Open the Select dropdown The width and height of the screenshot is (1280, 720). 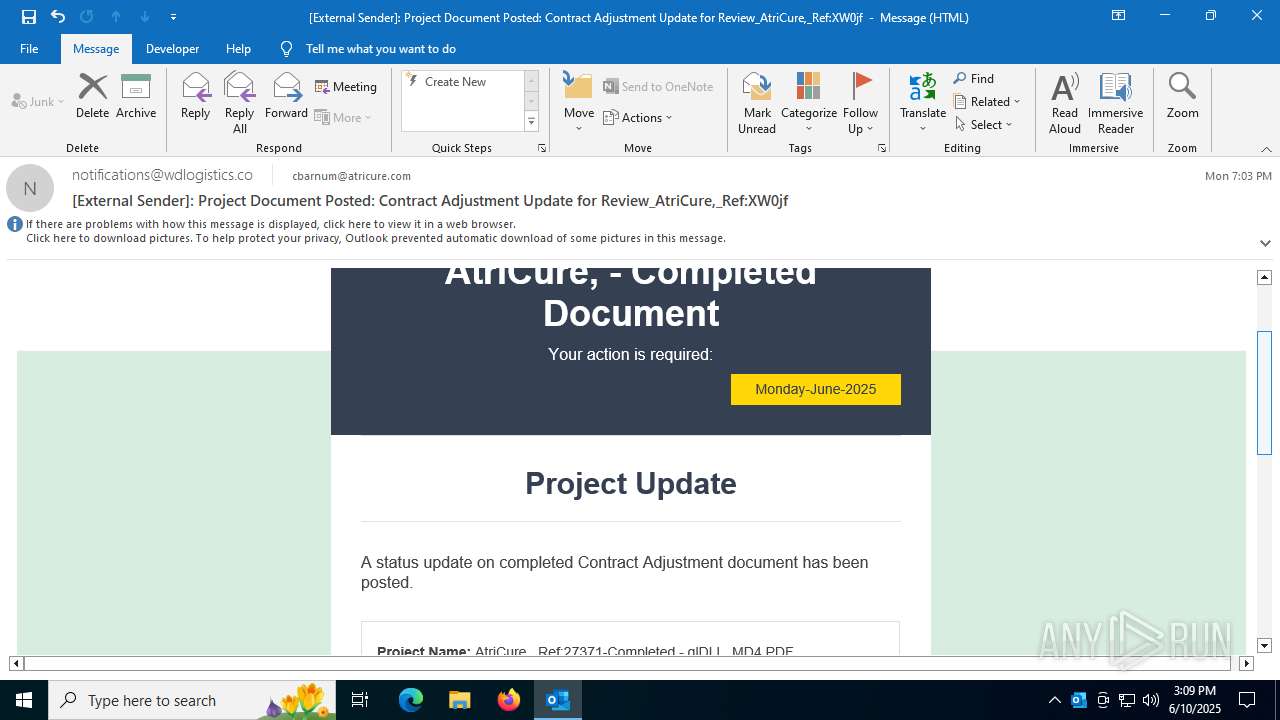(983, 125)
